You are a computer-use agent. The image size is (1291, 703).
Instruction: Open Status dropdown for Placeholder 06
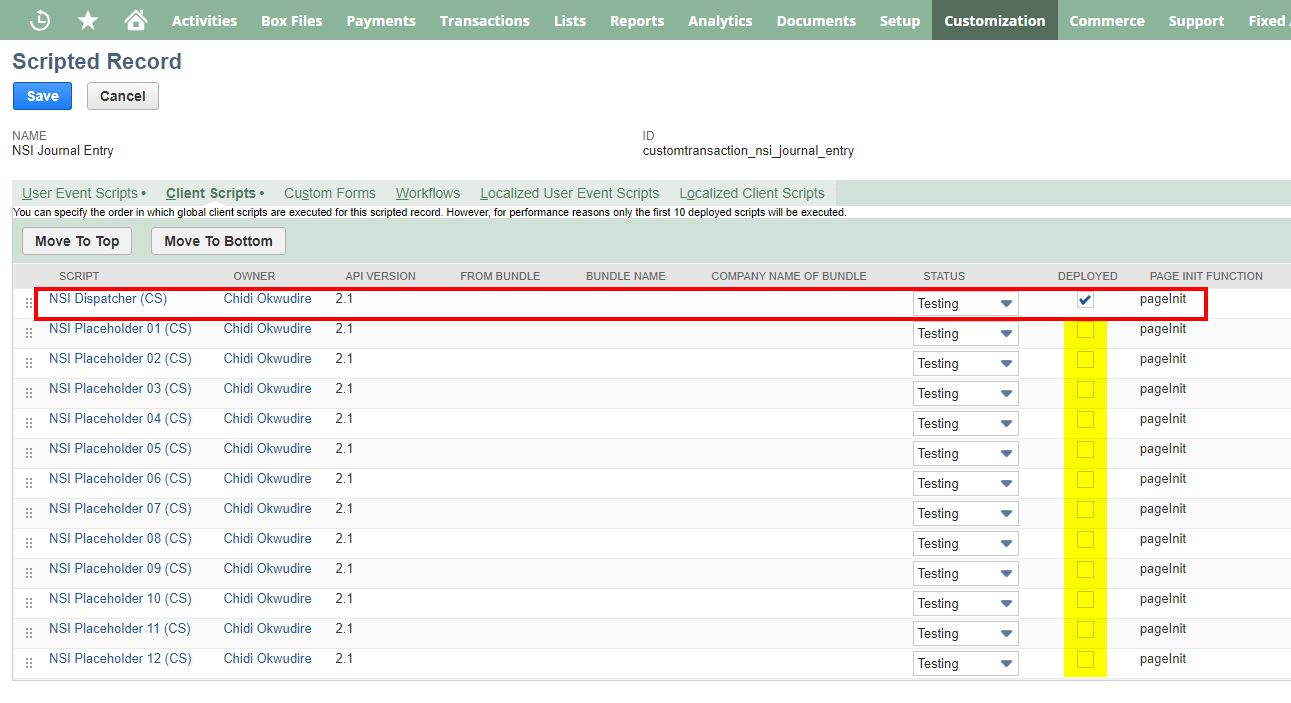(x=966, y=483)
